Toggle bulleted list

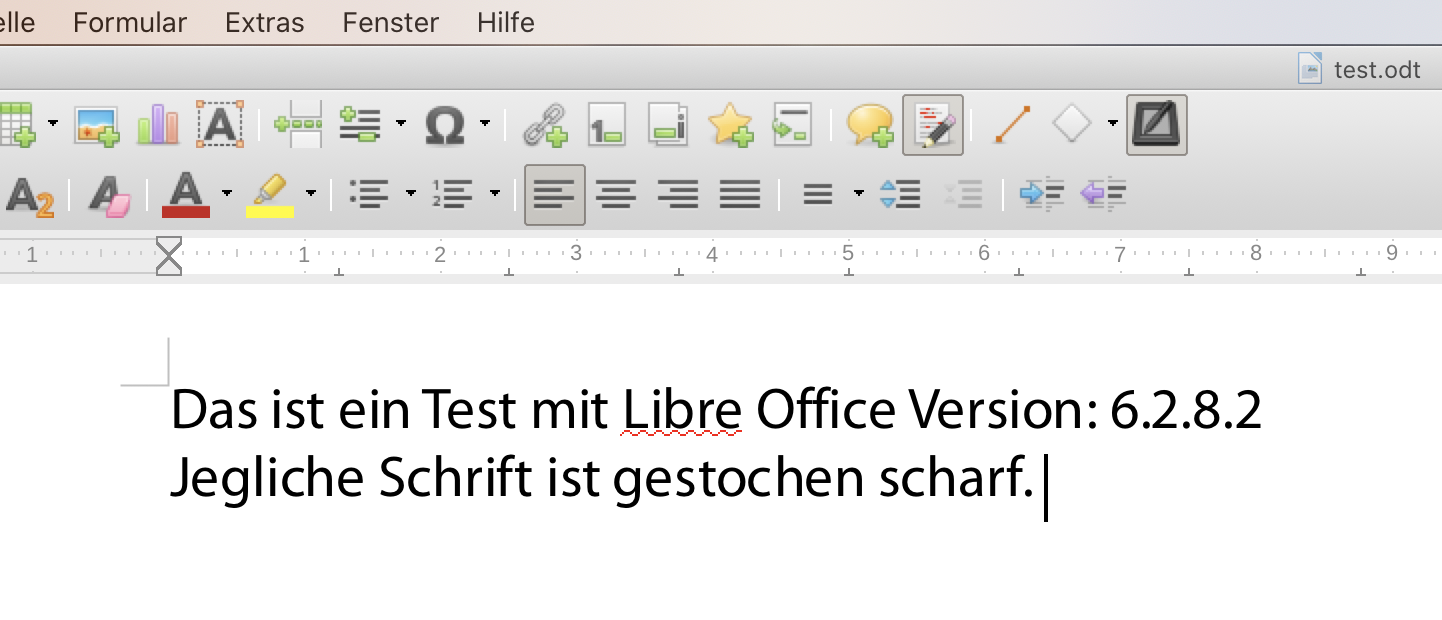(x=370, y=194)
